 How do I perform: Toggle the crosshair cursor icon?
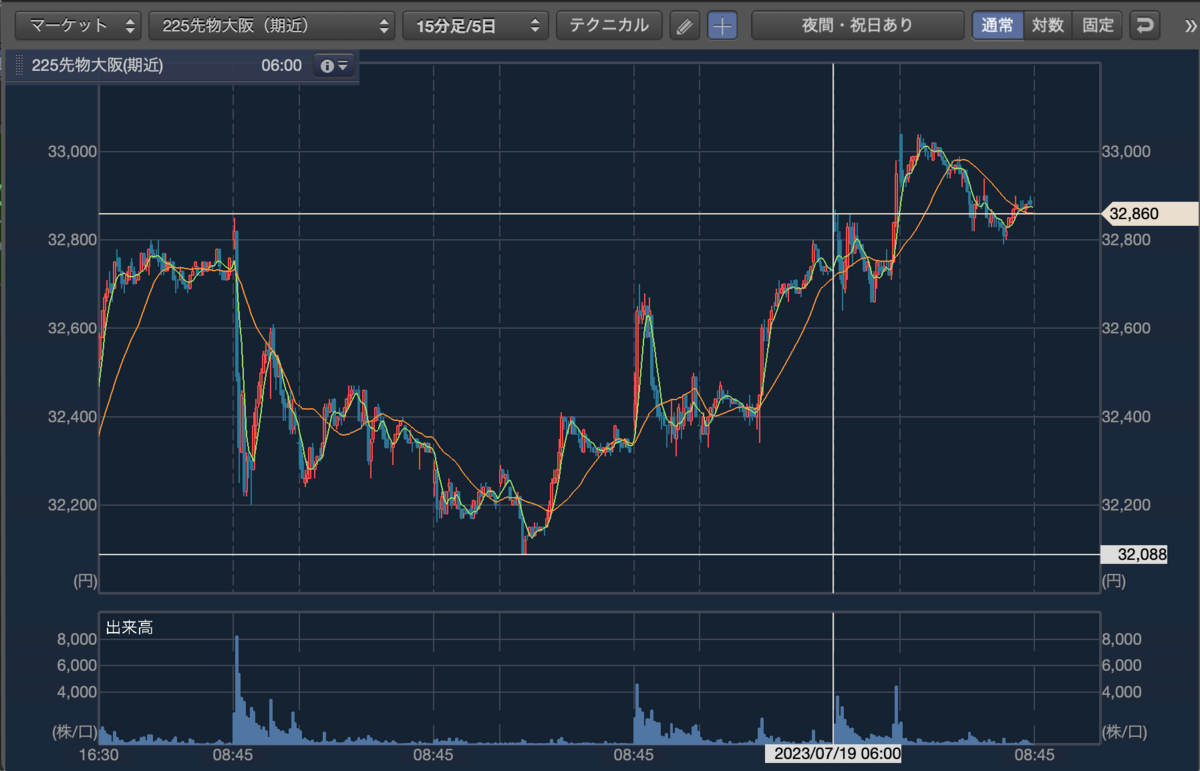pos(722,26)
